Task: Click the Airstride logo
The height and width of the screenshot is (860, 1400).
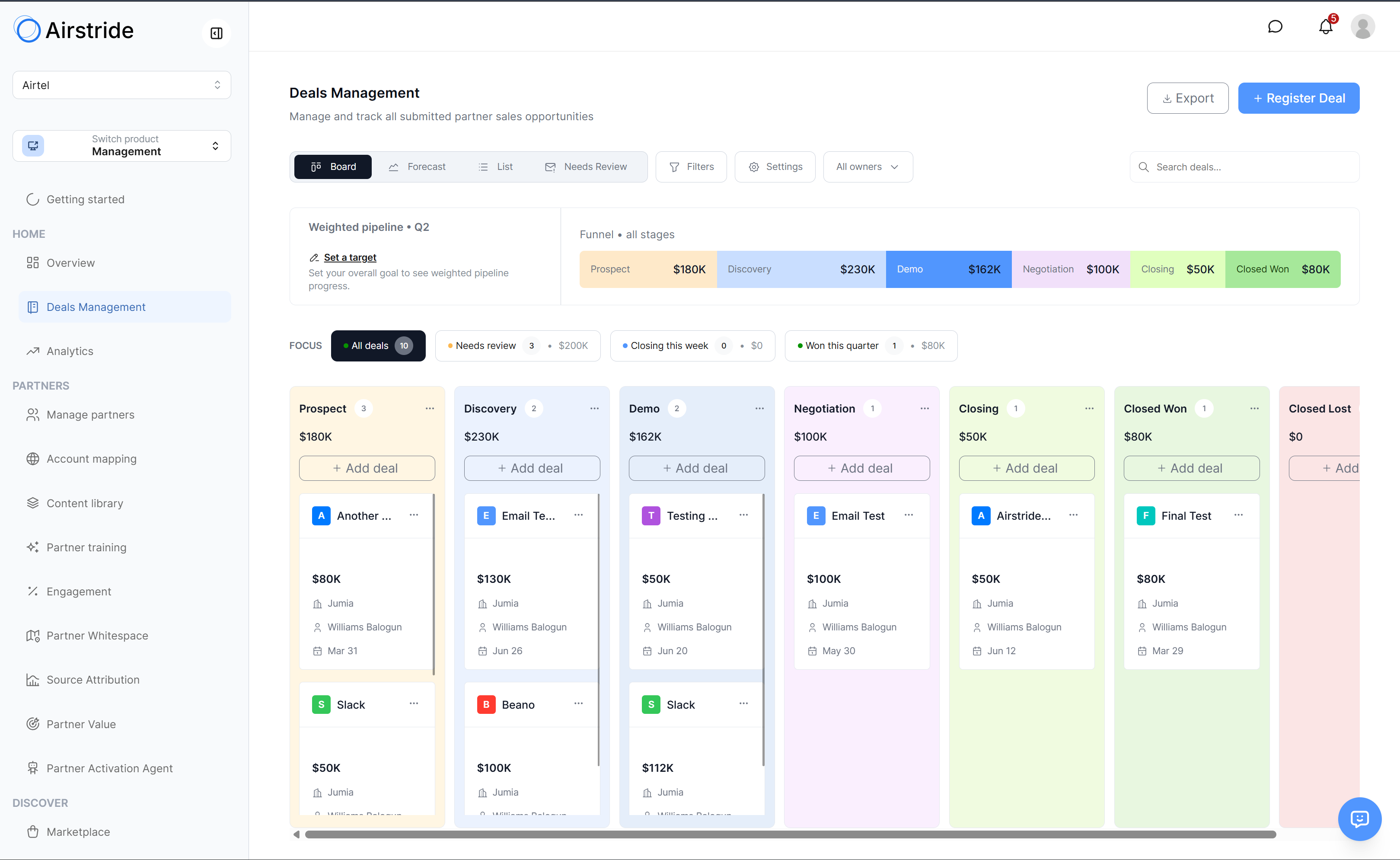Action: pos(74,29)
